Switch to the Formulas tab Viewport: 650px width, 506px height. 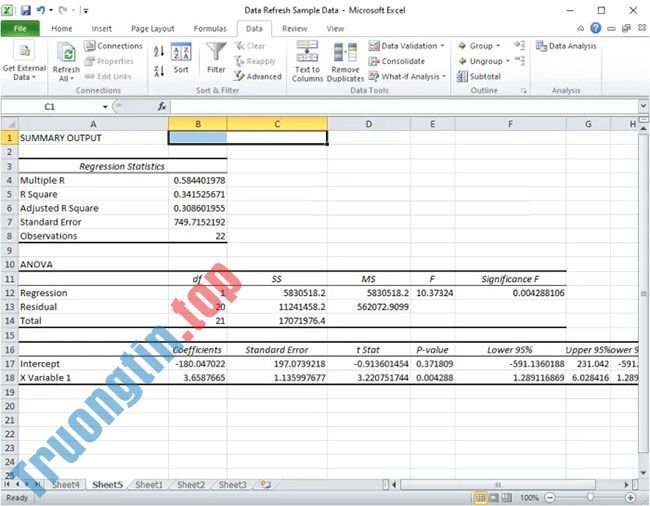pos(210,28)
